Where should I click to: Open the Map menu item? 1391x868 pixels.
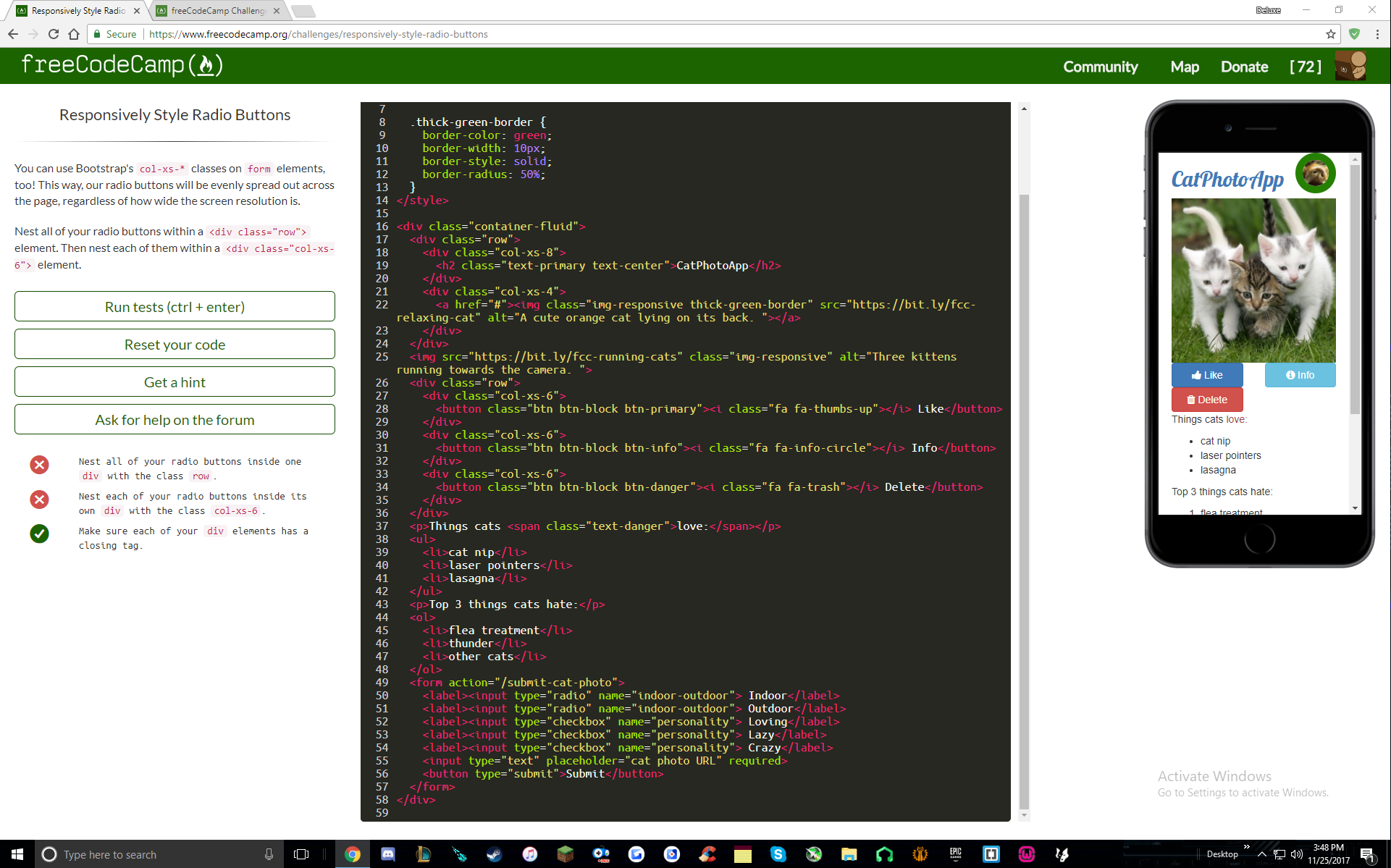click(x=1184, y=67)
